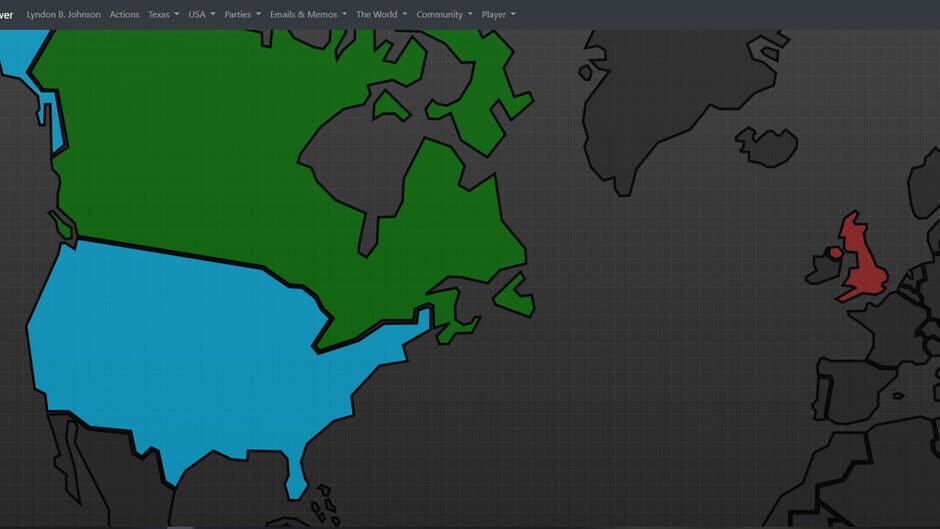940x529 pixels.
Task: Open the Emails & Memos dropdown
Action: pyautogui.click(x=308, y=14)
